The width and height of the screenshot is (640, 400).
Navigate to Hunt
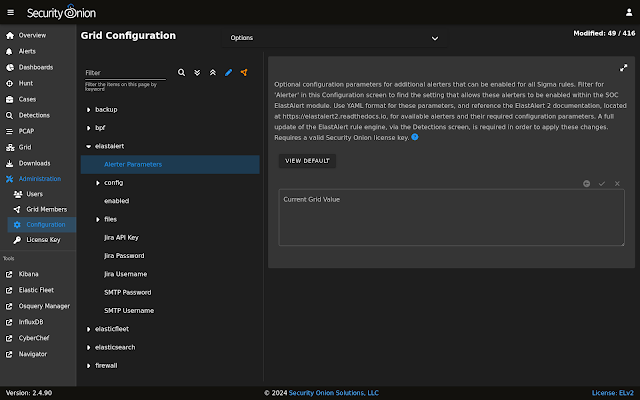click(x=38, y=83)
